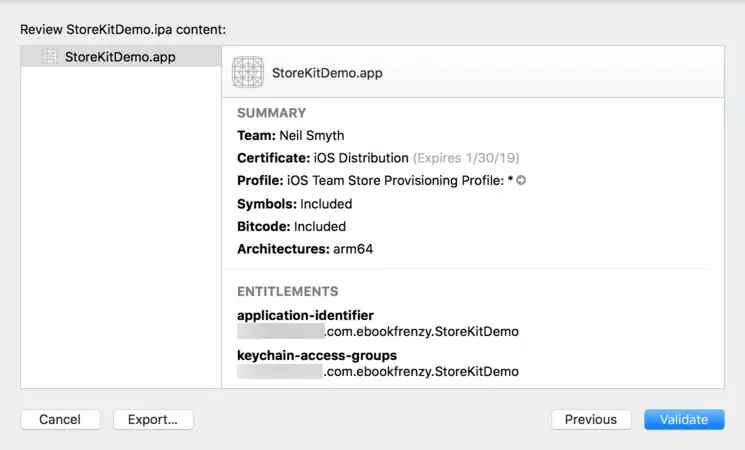Cancel the review dialog
745x450 pixels.
tap(60, 420)
